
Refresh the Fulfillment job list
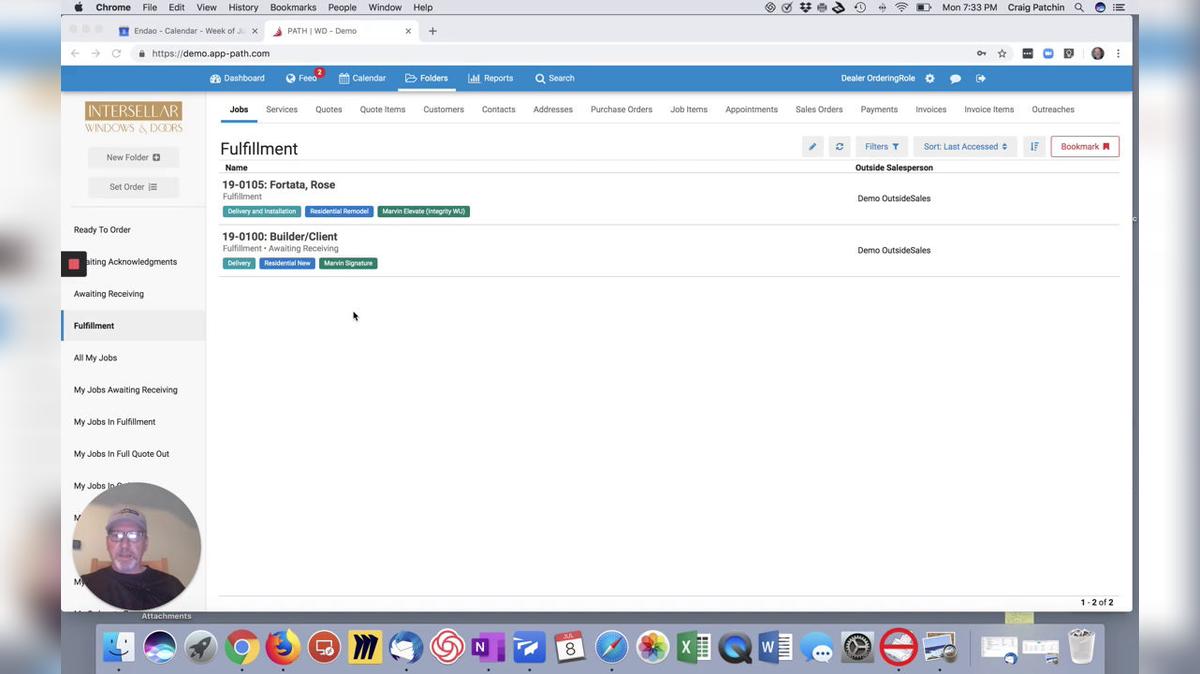coord(839,147)
